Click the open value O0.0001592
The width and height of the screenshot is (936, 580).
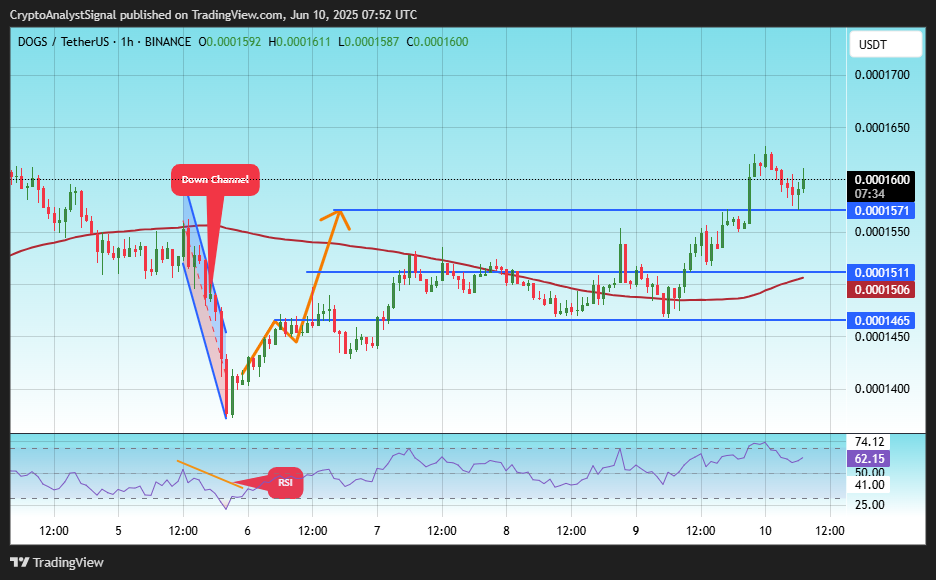(x=230, y=42)
